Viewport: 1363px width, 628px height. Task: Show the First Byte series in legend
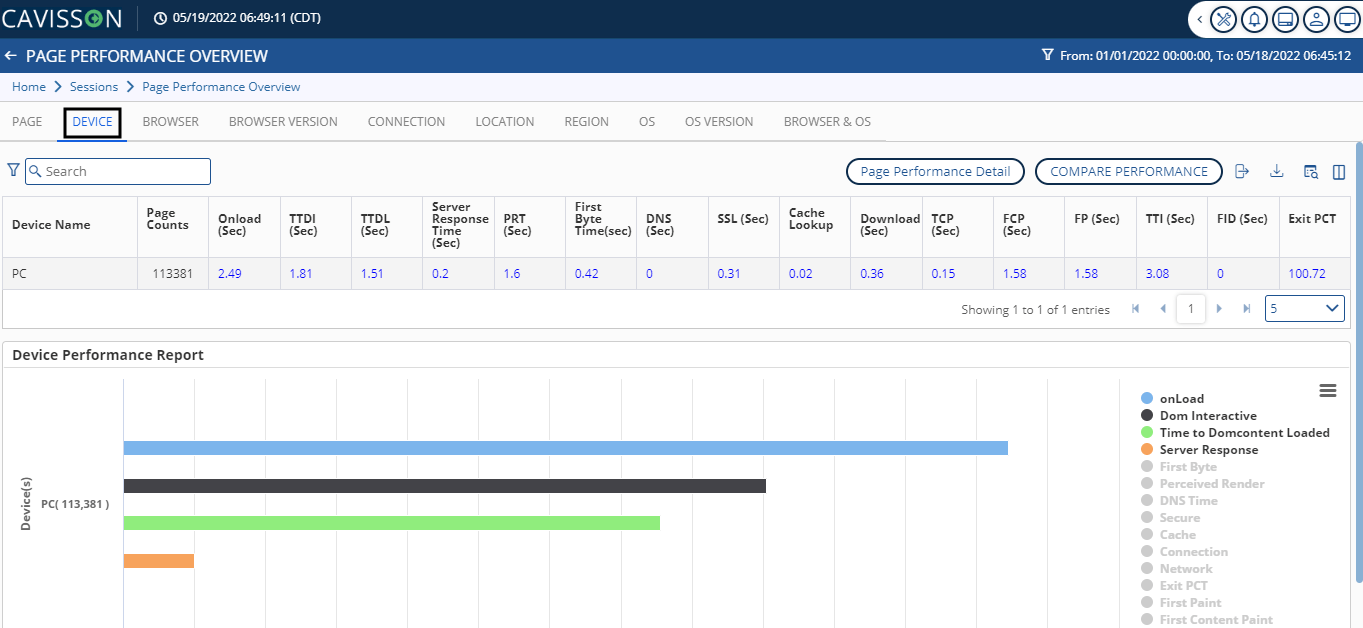click(1178, 467)
